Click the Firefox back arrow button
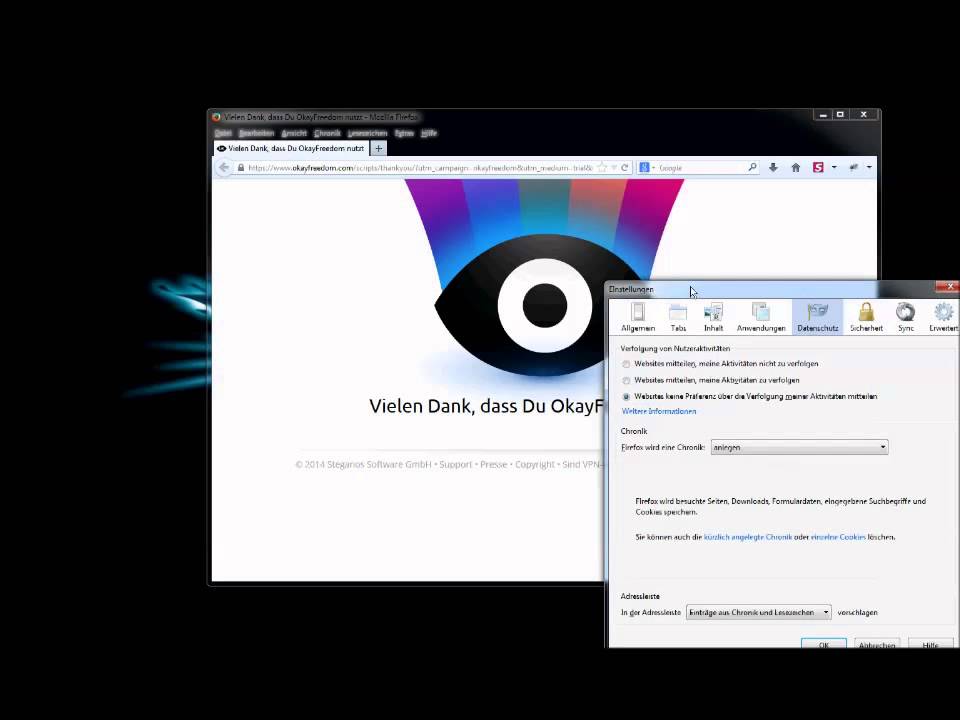This screenshot has height=720, width=960. pos(224,167)
